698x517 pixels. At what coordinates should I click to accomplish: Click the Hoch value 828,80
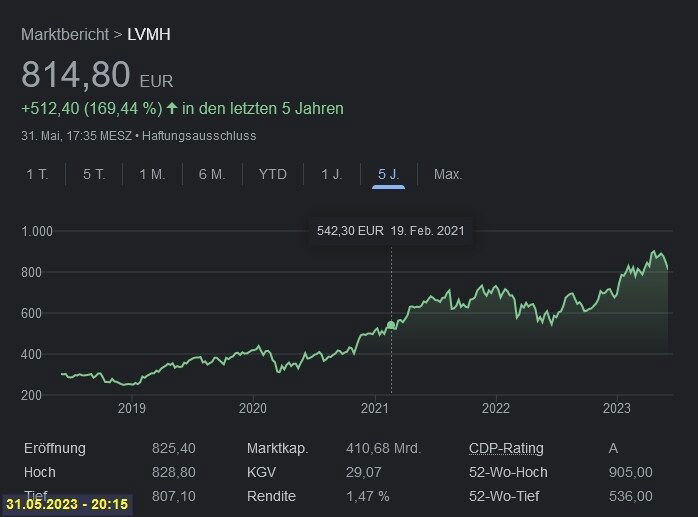coord(174,472)
